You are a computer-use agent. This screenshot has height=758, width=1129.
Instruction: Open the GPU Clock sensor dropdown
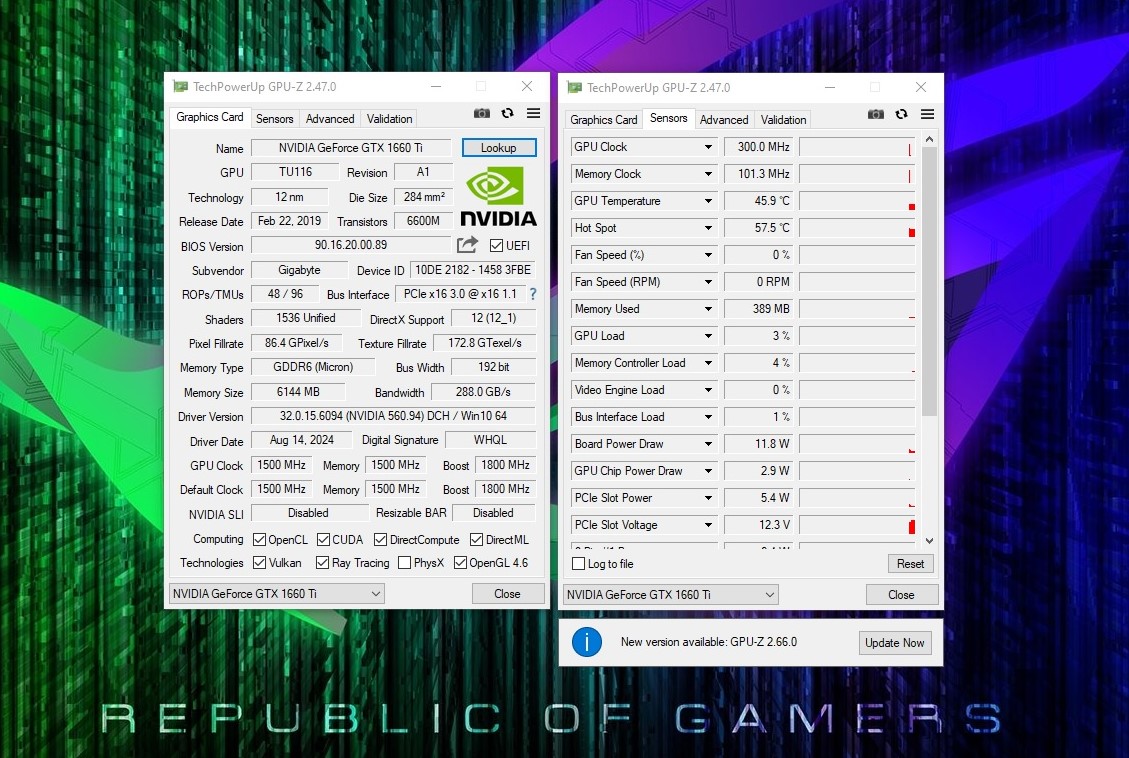[708, 147]
